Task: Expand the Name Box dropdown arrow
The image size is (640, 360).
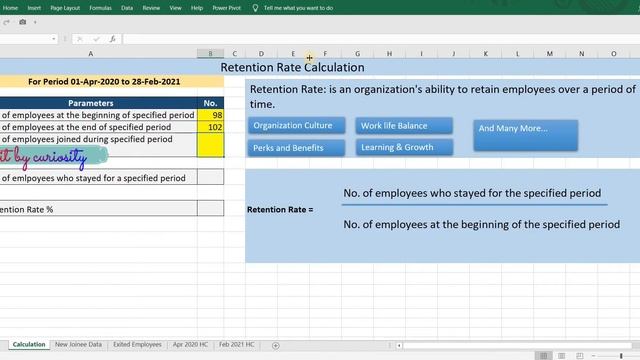Action: [54, 39]
